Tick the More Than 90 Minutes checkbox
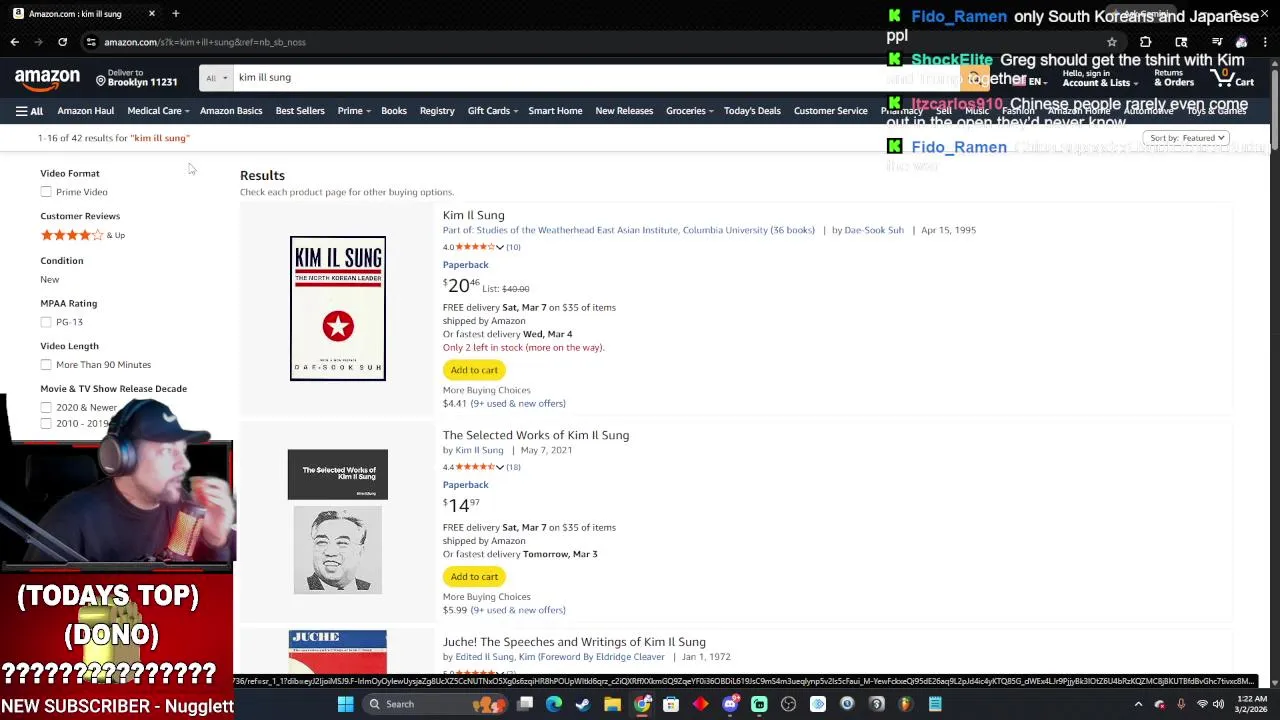The width and height of the screenshot is (1280, 720). tap(46, 365)
